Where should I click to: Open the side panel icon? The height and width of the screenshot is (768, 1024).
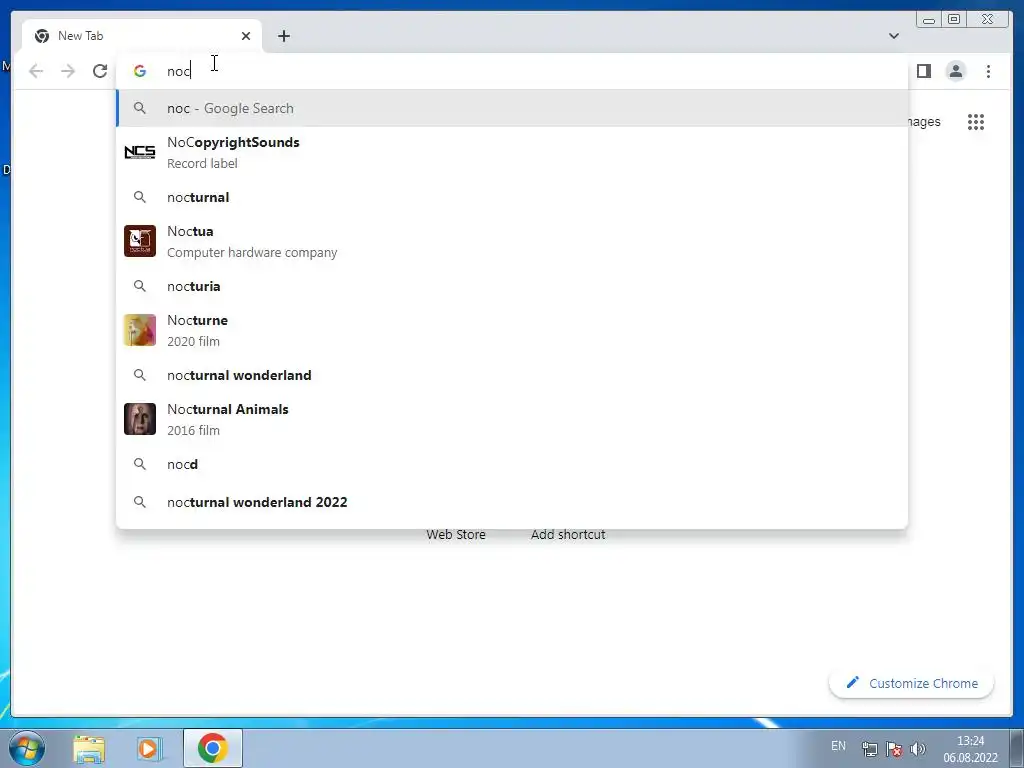click(x=923, y=71)
